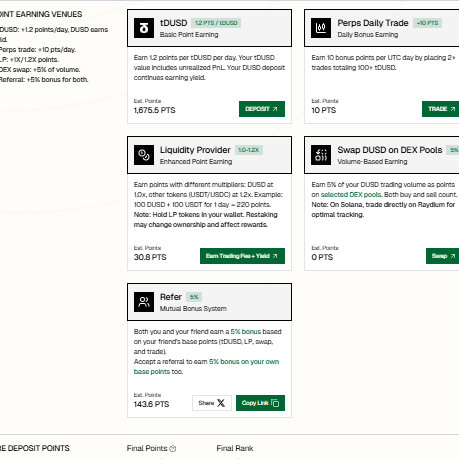This screenshot has width=459, height=459.
Task: Click the 5% bonus link in Refer card
Action: (x=246, y=332)
